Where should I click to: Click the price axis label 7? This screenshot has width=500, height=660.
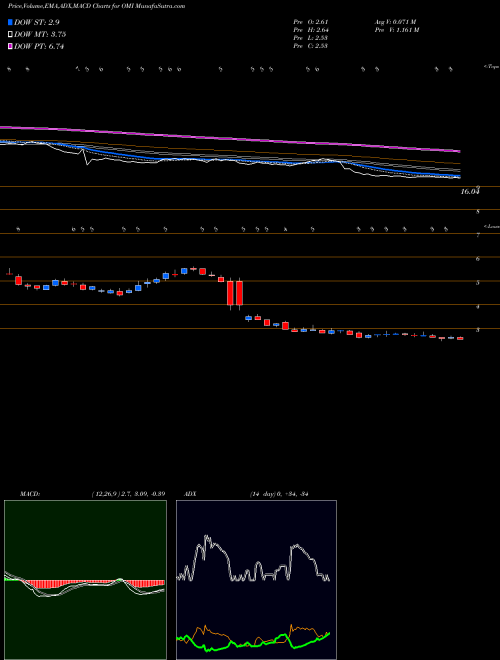pyautogui.click(x=478, y=235)
